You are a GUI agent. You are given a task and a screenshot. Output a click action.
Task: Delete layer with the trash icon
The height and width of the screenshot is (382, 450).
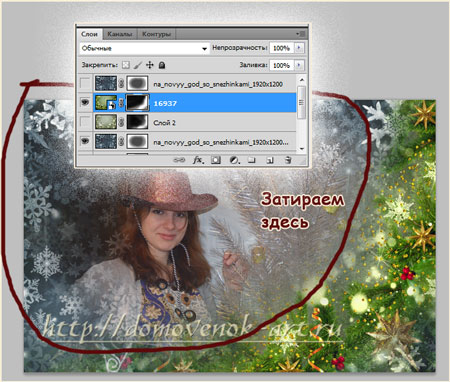[288, 160]
